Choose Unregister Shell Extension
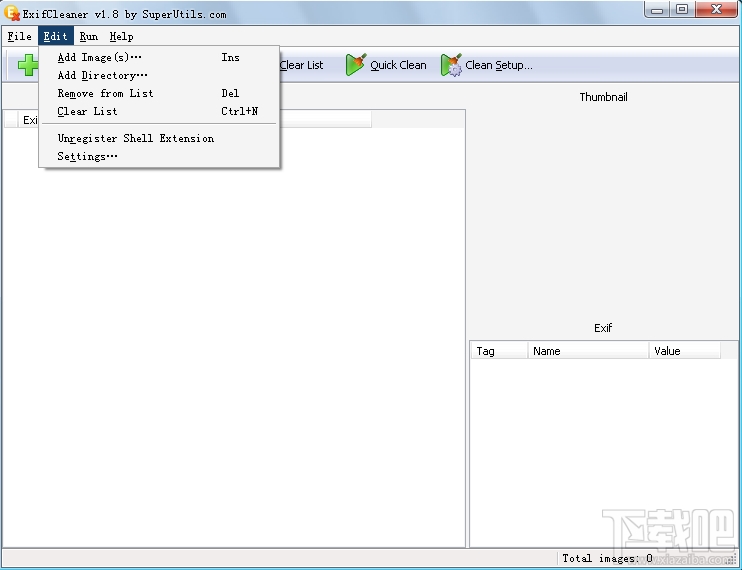 [x=159, y=138]
